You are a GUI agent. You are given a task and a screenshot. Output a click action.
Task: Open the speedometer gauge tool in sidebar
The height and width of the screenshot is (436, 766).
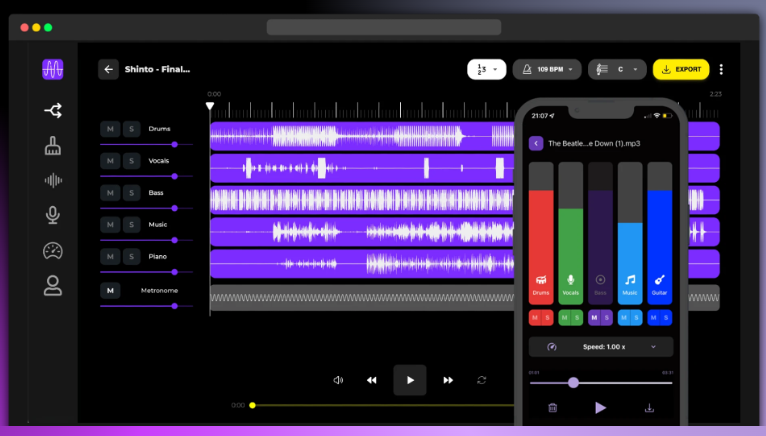[x=53, y=250]
